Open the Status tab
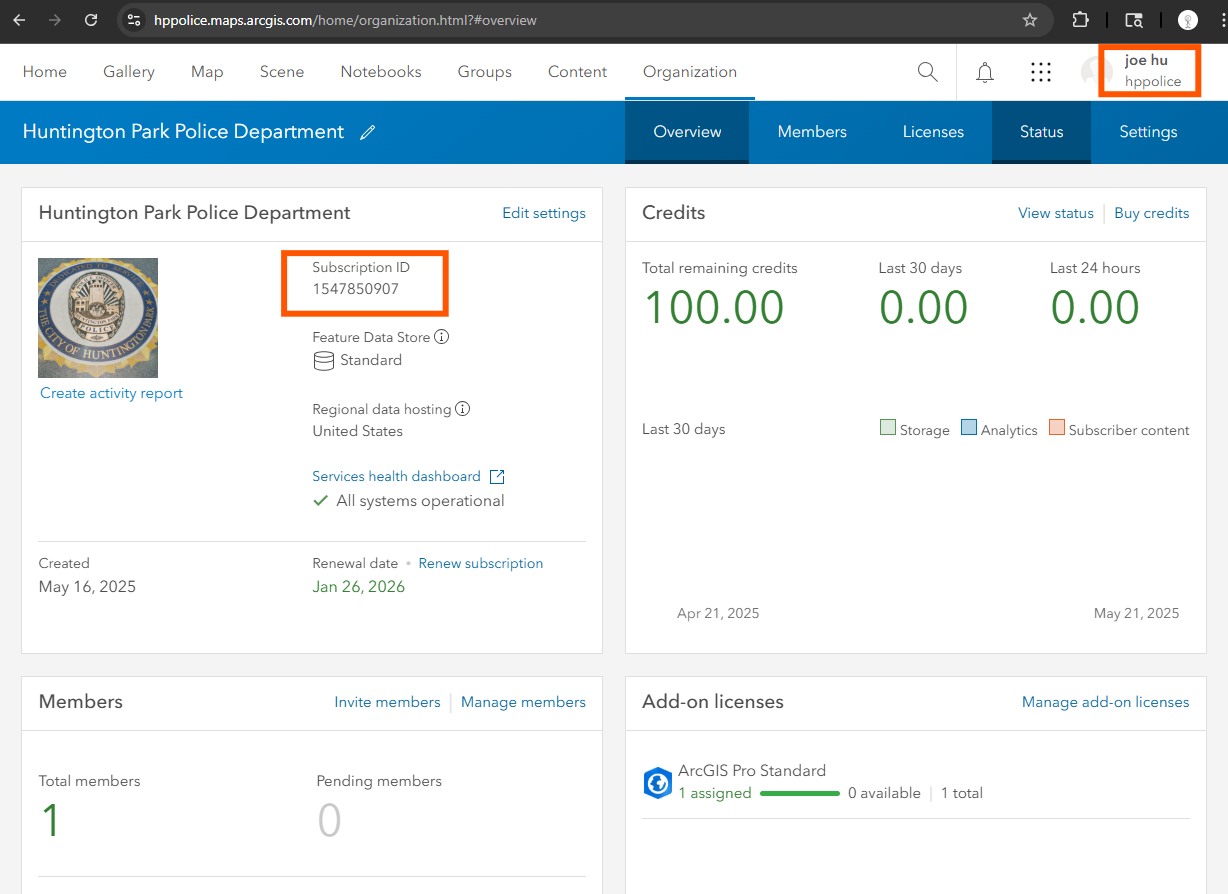Viewport: 1228px width, 894px height. pyautogui.click(x=1041, y=132)
